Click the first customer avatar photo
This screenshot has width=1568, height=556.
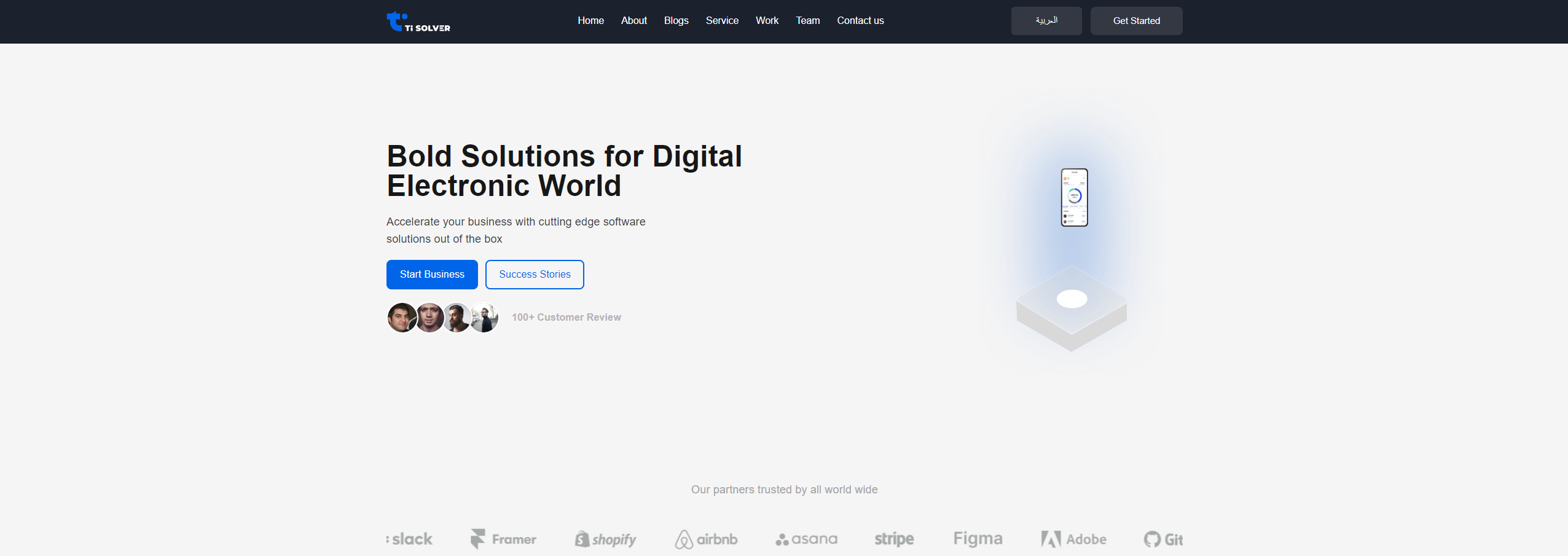coord(401,318)
